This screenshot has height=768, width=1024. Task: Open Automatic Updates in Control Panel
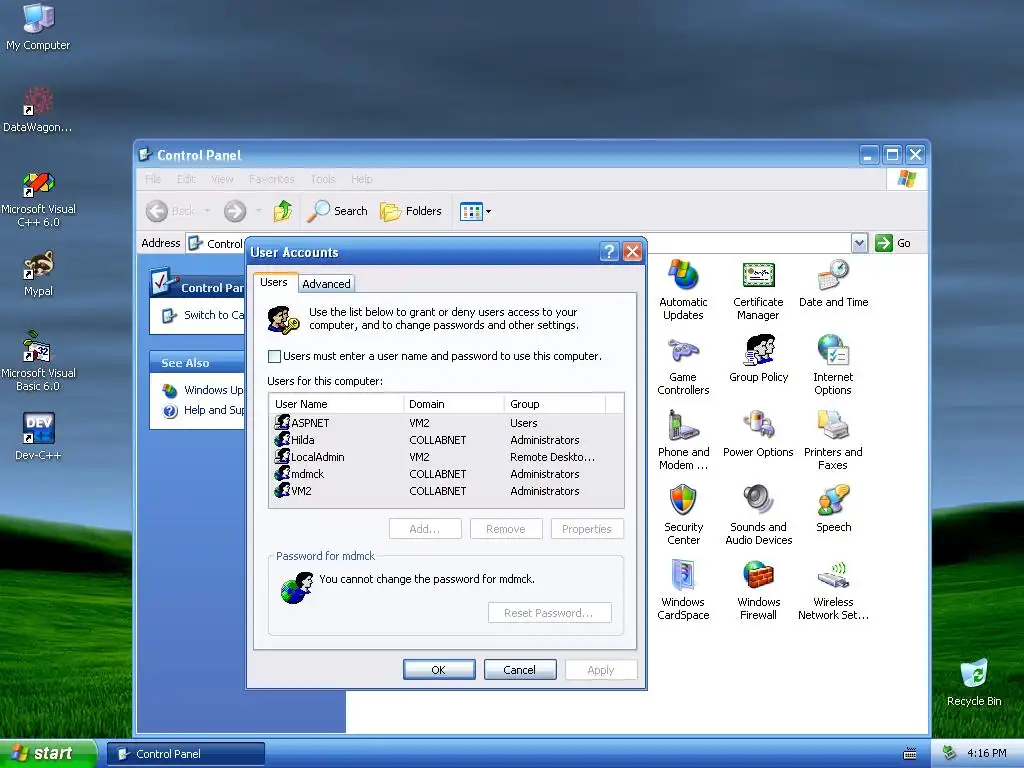683,289
